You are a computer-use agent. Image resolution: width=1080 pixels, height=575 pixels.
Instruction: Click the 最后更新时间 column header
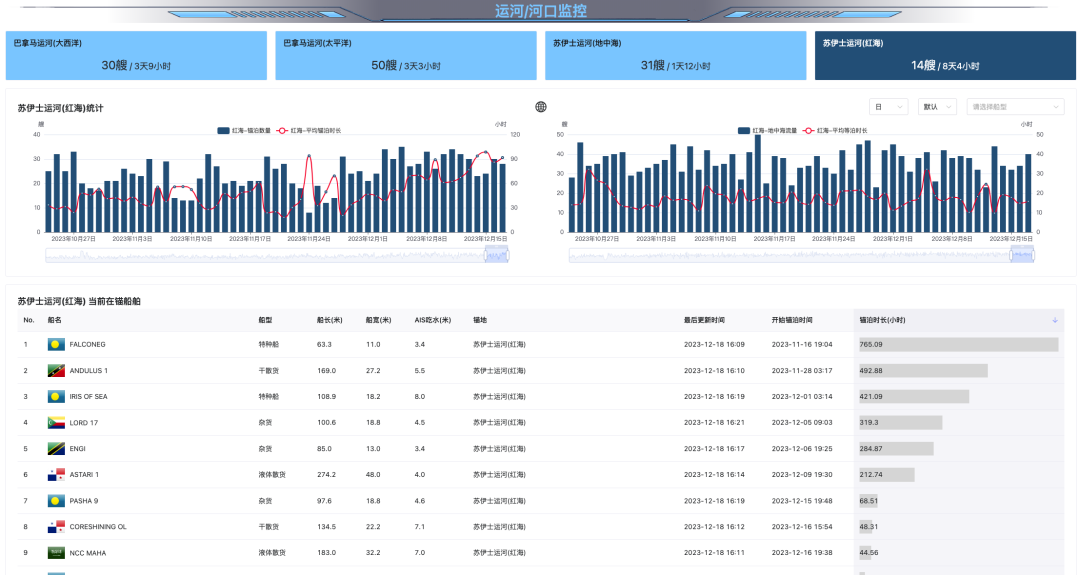pos(704,320)
